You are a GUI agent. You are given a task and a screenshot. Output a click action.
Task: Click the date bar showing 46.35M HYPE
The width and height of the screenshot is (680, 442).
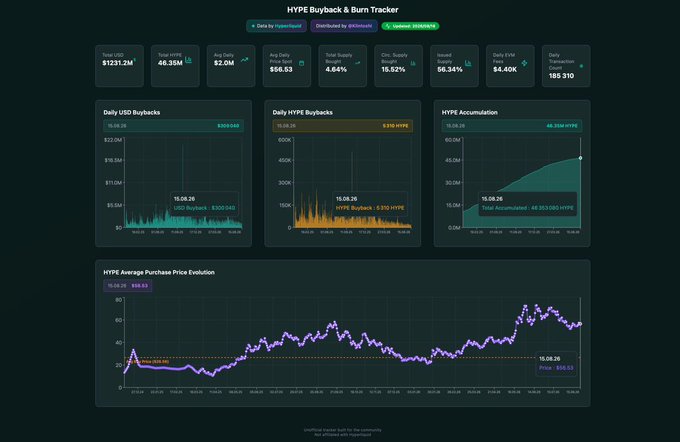coord(512,126)
